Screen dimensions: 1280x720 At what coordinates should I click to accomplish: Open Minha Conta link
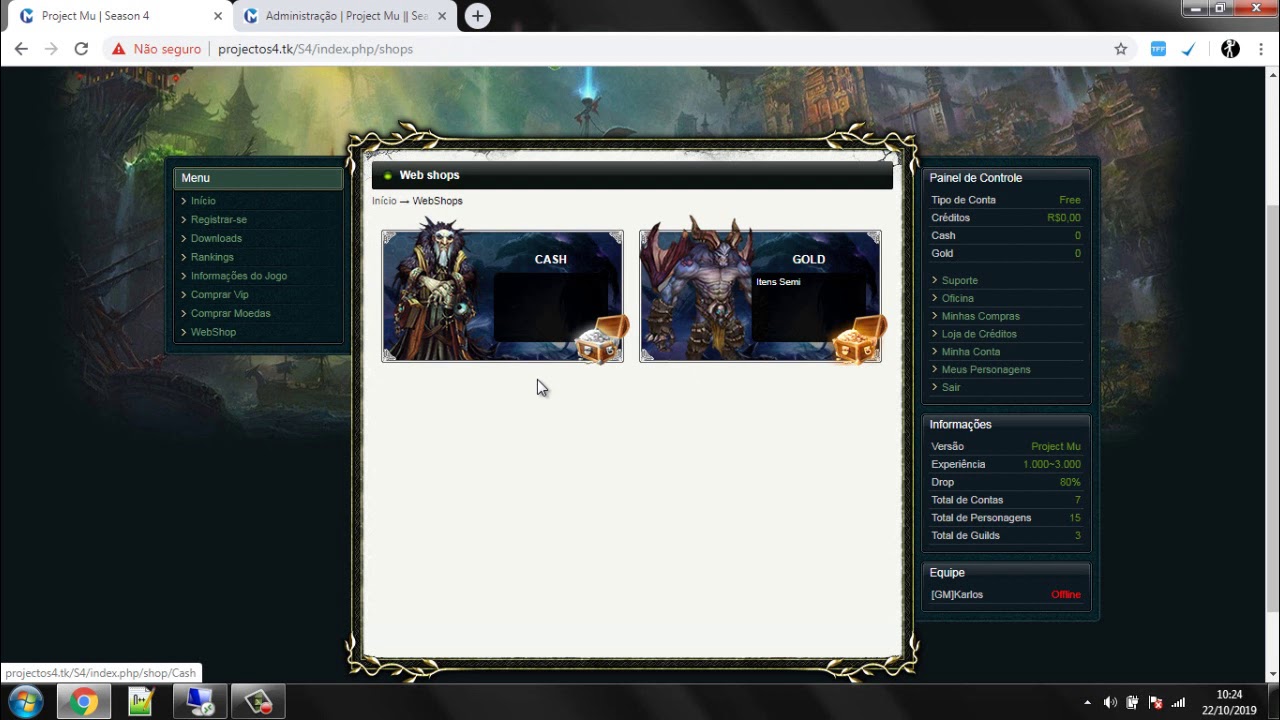tap(971, 352)
